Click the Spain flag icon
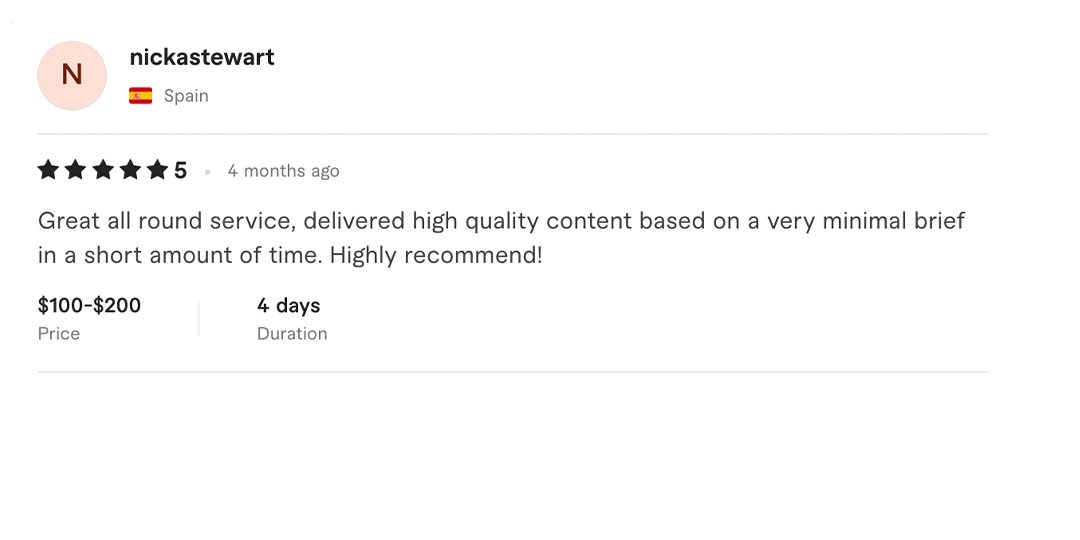Screen dimensions: 1080x540 pyautogui.click(x=141, y=96)
